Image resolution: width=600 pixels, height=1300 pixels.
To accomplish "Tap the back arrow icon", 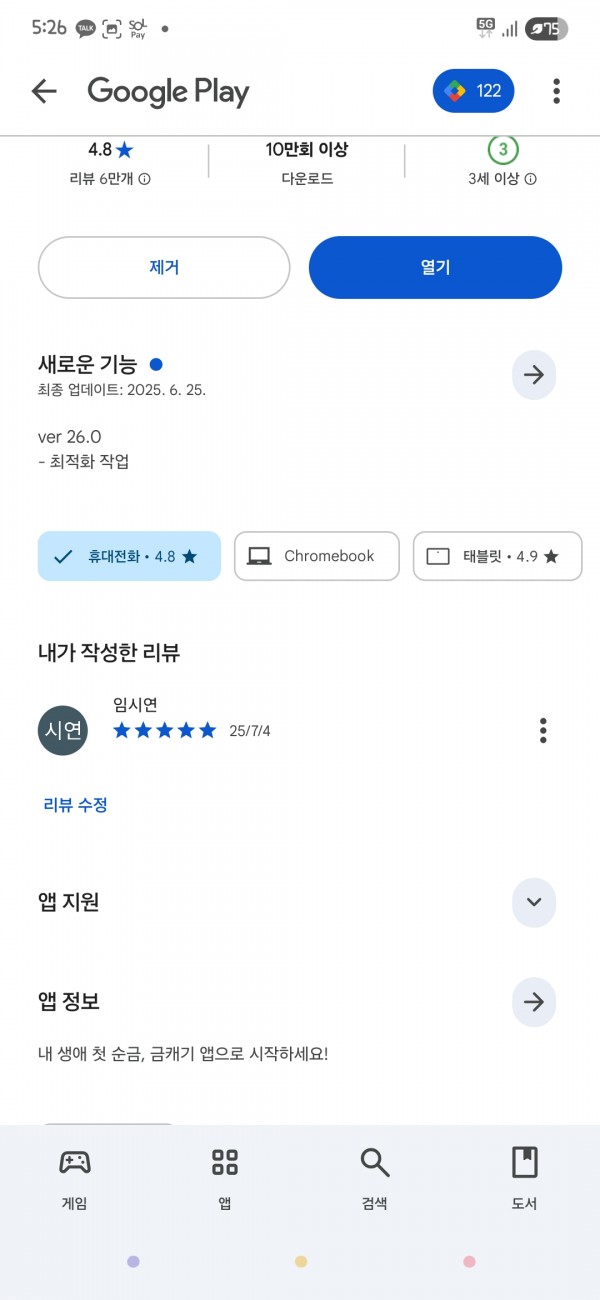I will [x=44, y=91].
